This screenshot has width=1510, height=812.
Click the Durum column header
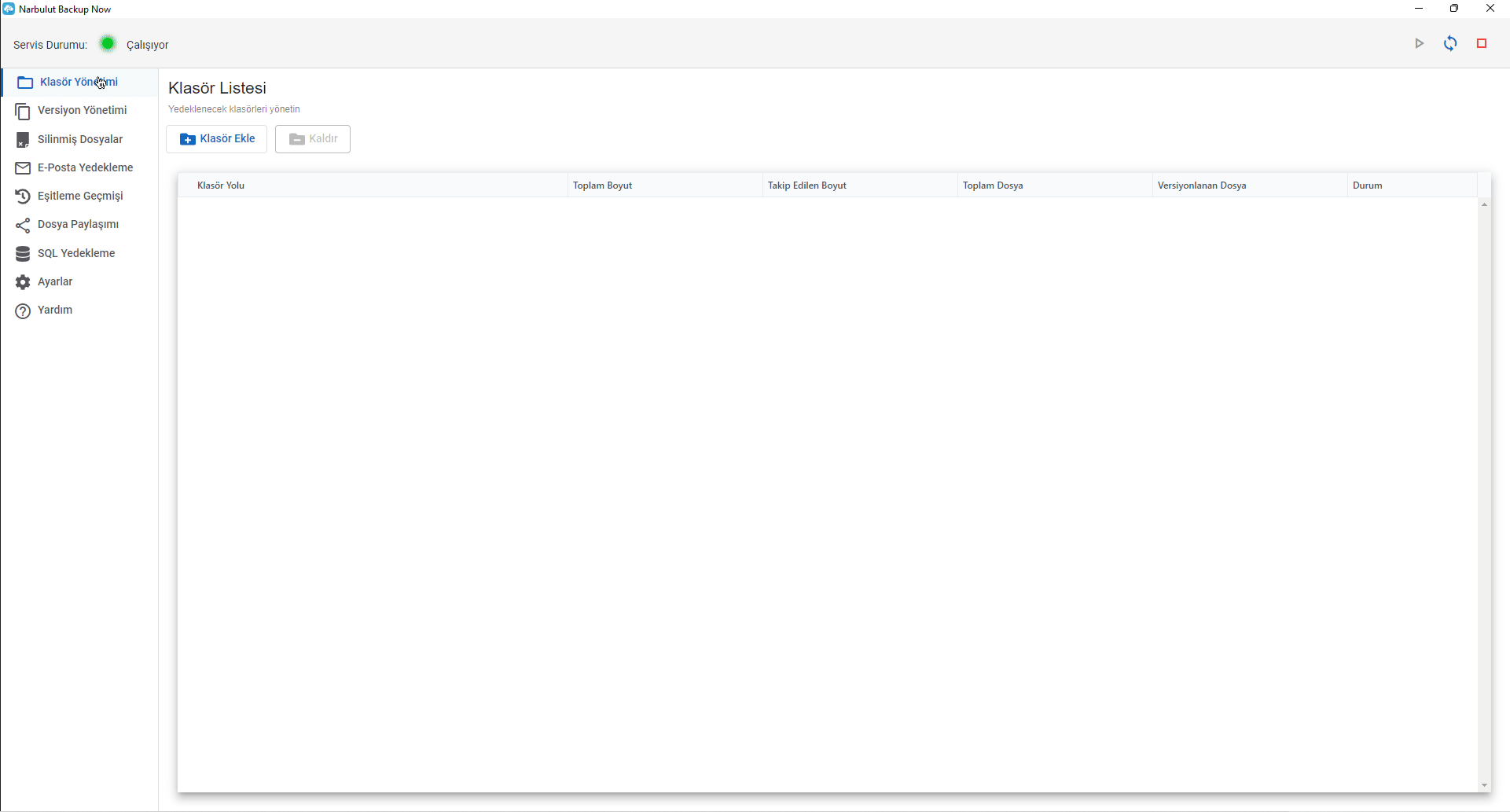coord(1368,186)
